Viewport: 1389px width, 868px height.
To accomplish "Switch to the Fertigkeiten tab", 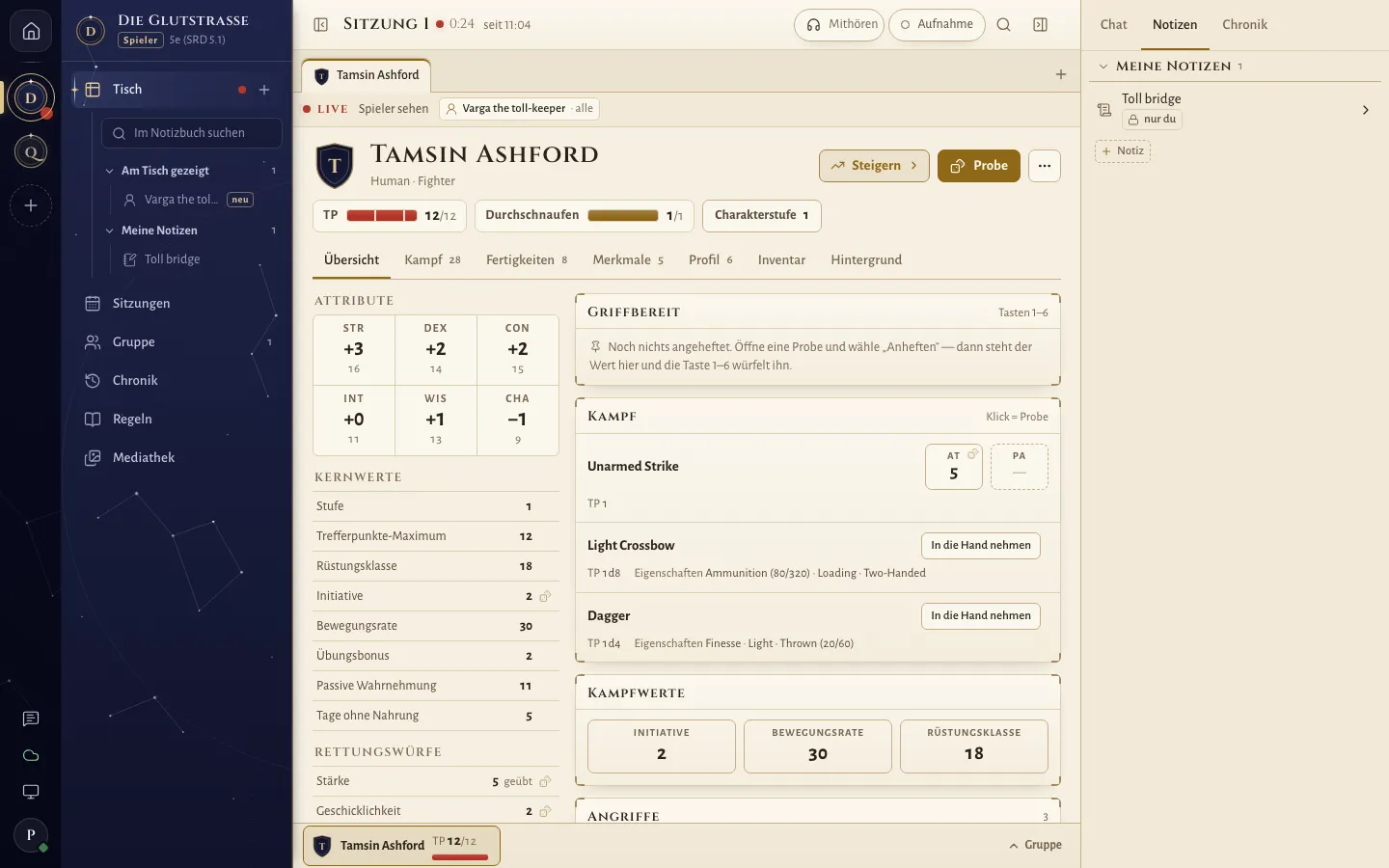I will click(x=527, y=259).
